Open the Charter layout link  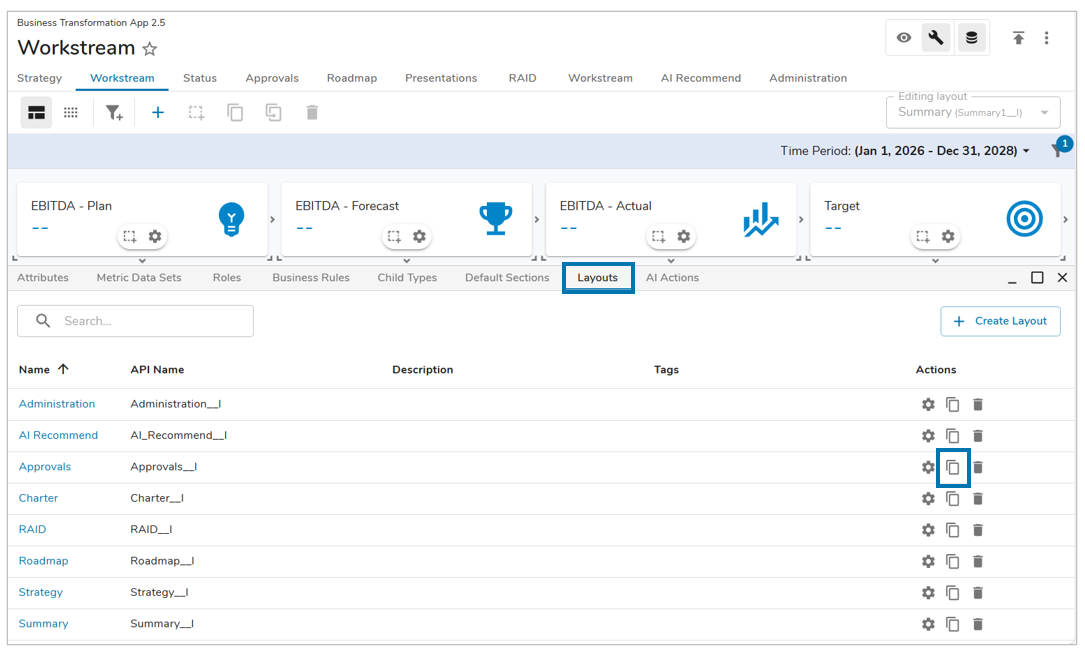tap(38, 498)
